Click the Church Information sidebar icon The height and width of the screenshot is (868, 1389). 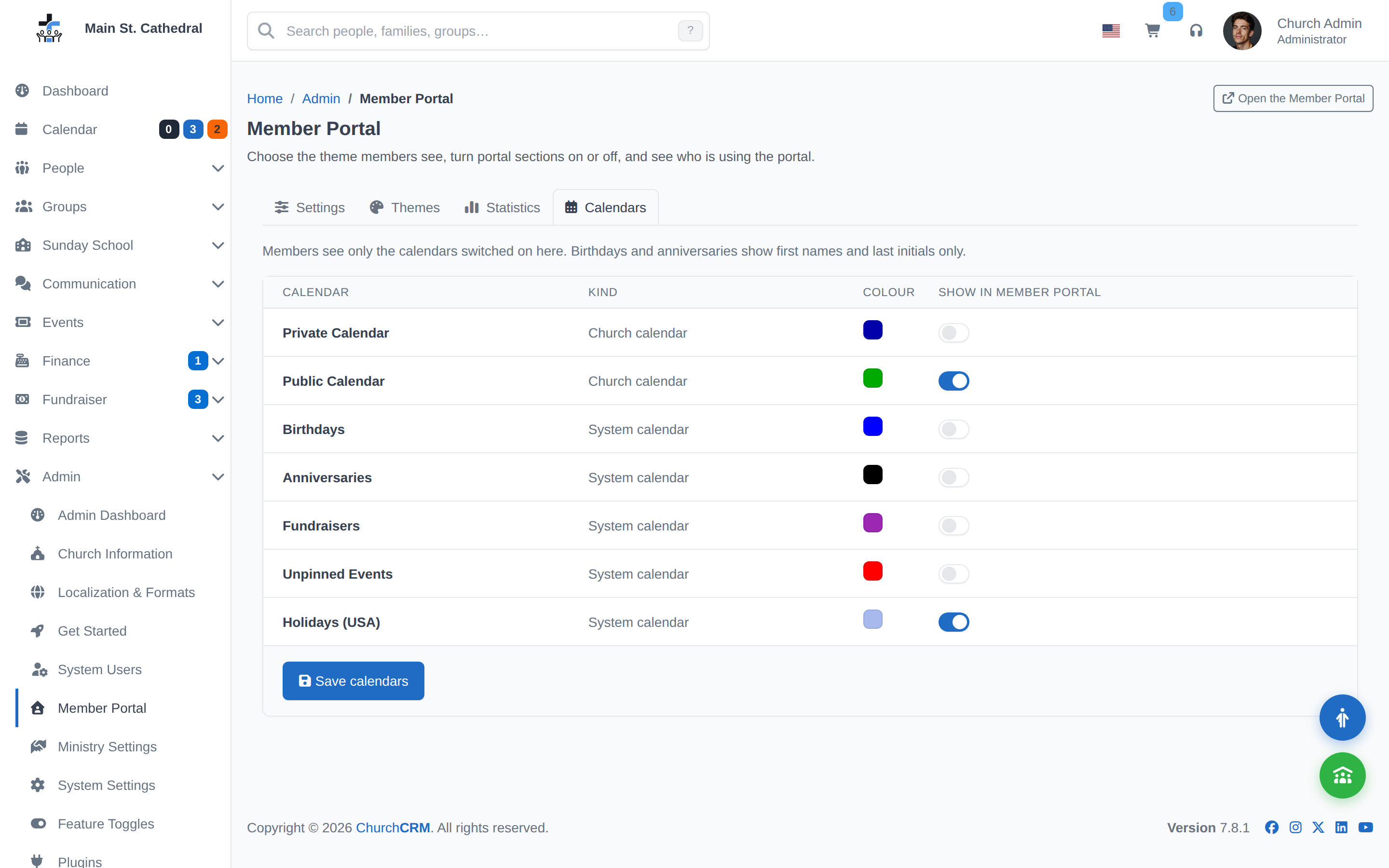coord(38,554)
